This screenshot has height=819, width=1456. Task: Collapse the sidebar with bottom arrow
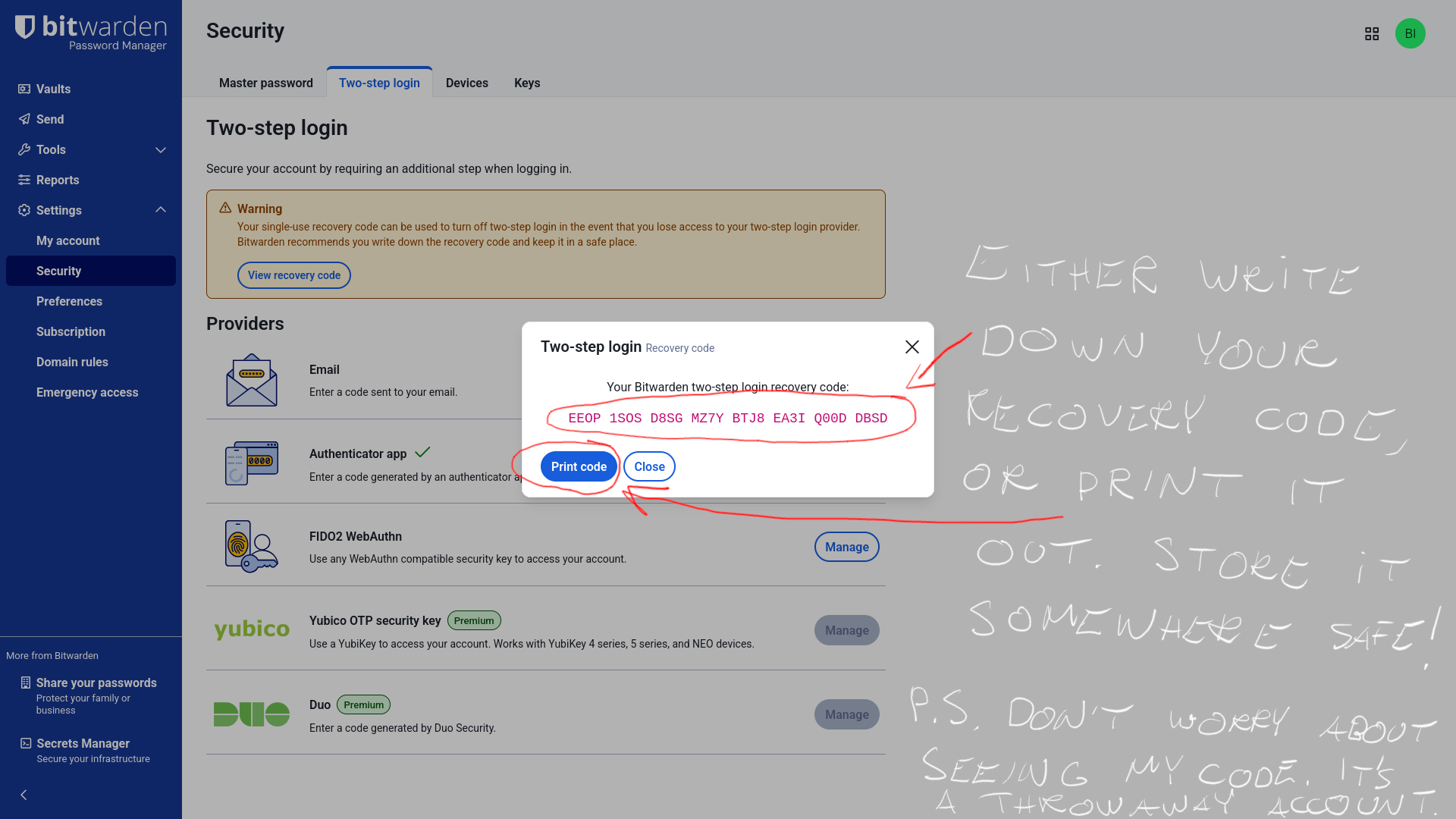coord(24,795)
